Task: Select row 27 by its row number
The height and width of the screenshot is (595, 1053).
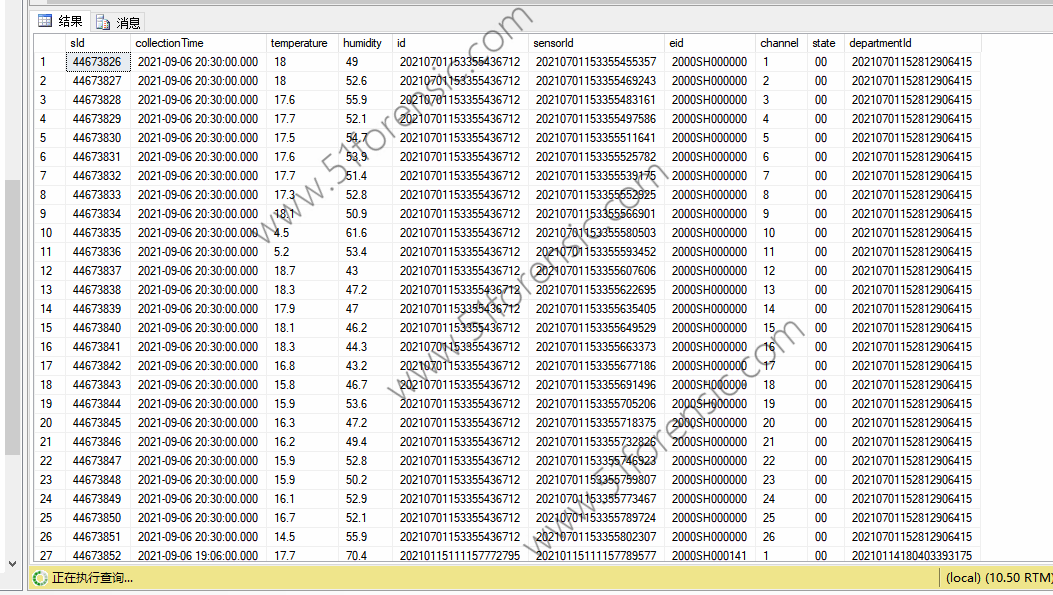Action: [46, 556]
